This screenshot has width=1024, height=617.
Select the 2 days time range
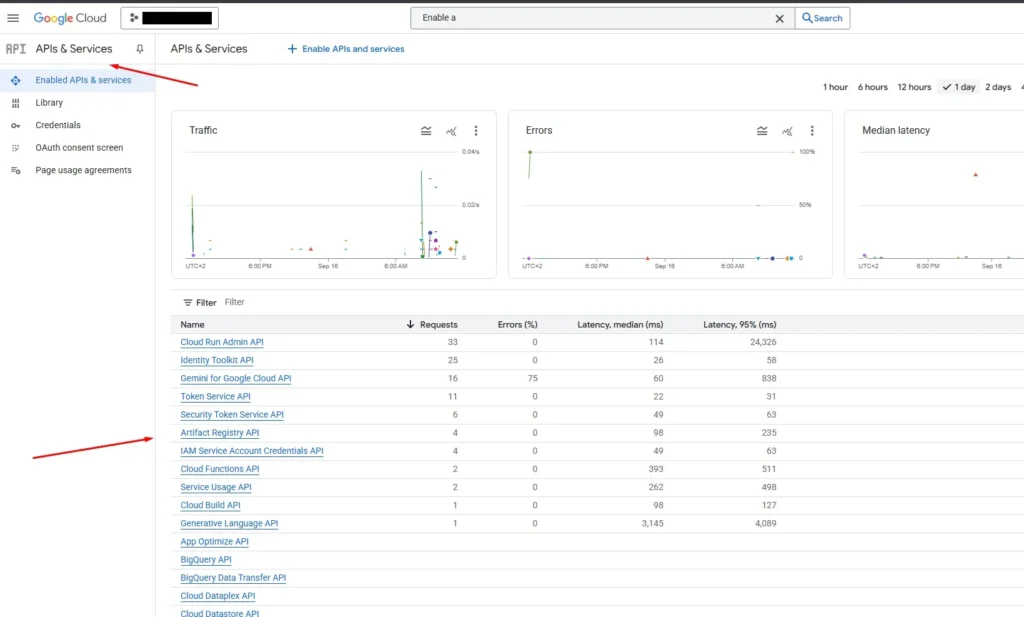click(x=997, y=87)
